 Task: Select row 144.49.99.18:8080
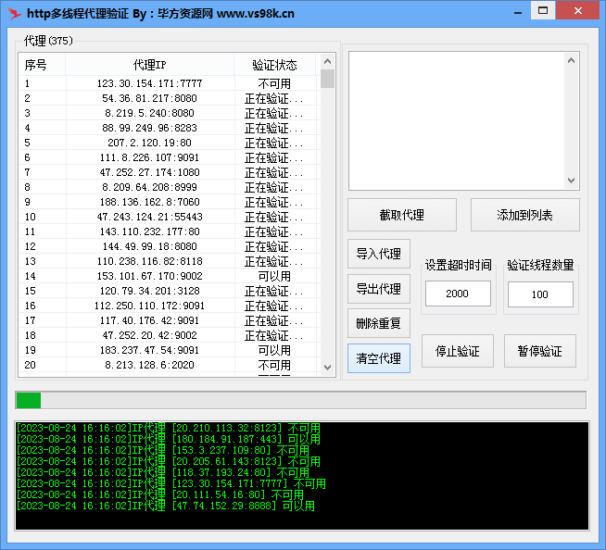pyautogui.click(x=170, y=246)
